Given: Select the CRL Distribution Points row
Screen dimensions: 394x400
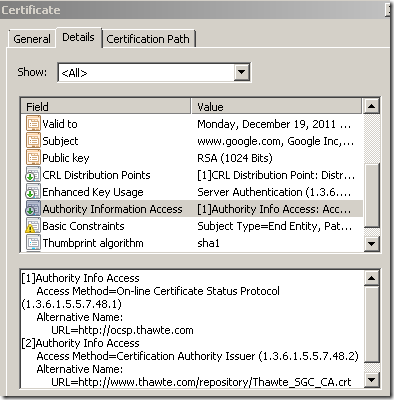Looking at the screenshot, I should 192,175.
